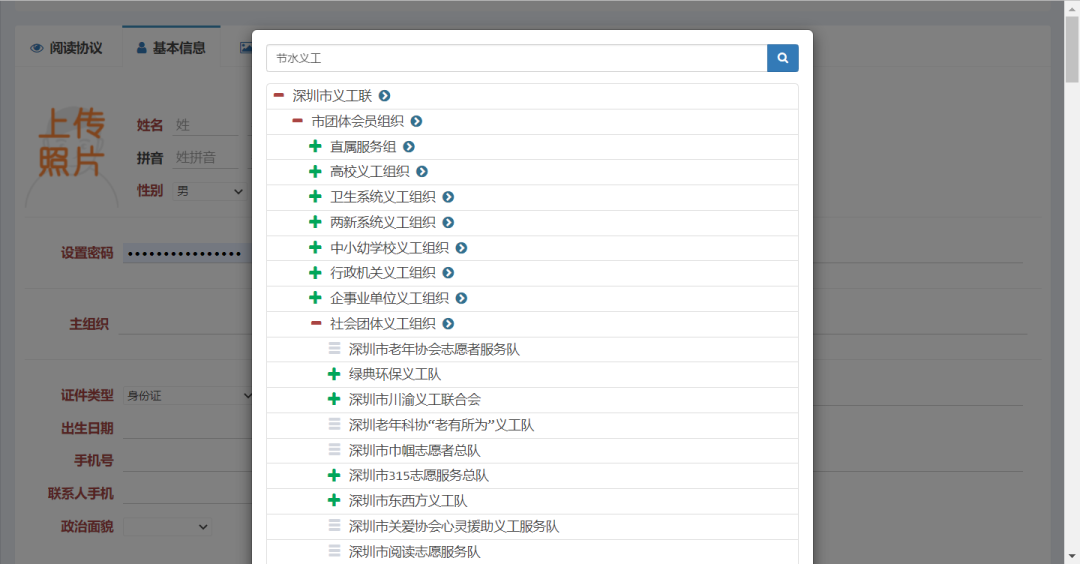Select 深圳市巾帼志愿者总队 in the tree
Image resolution: width=1080 pixels, height=564 pixels.
(415, 450)
